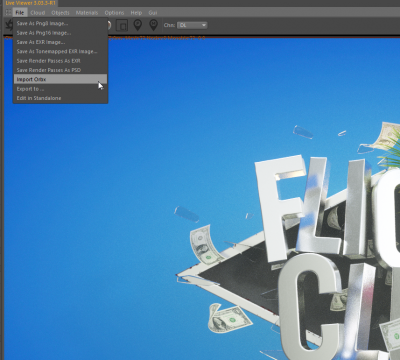
Task: Select the pick material pin icon
Action: (x=153, y=25)
